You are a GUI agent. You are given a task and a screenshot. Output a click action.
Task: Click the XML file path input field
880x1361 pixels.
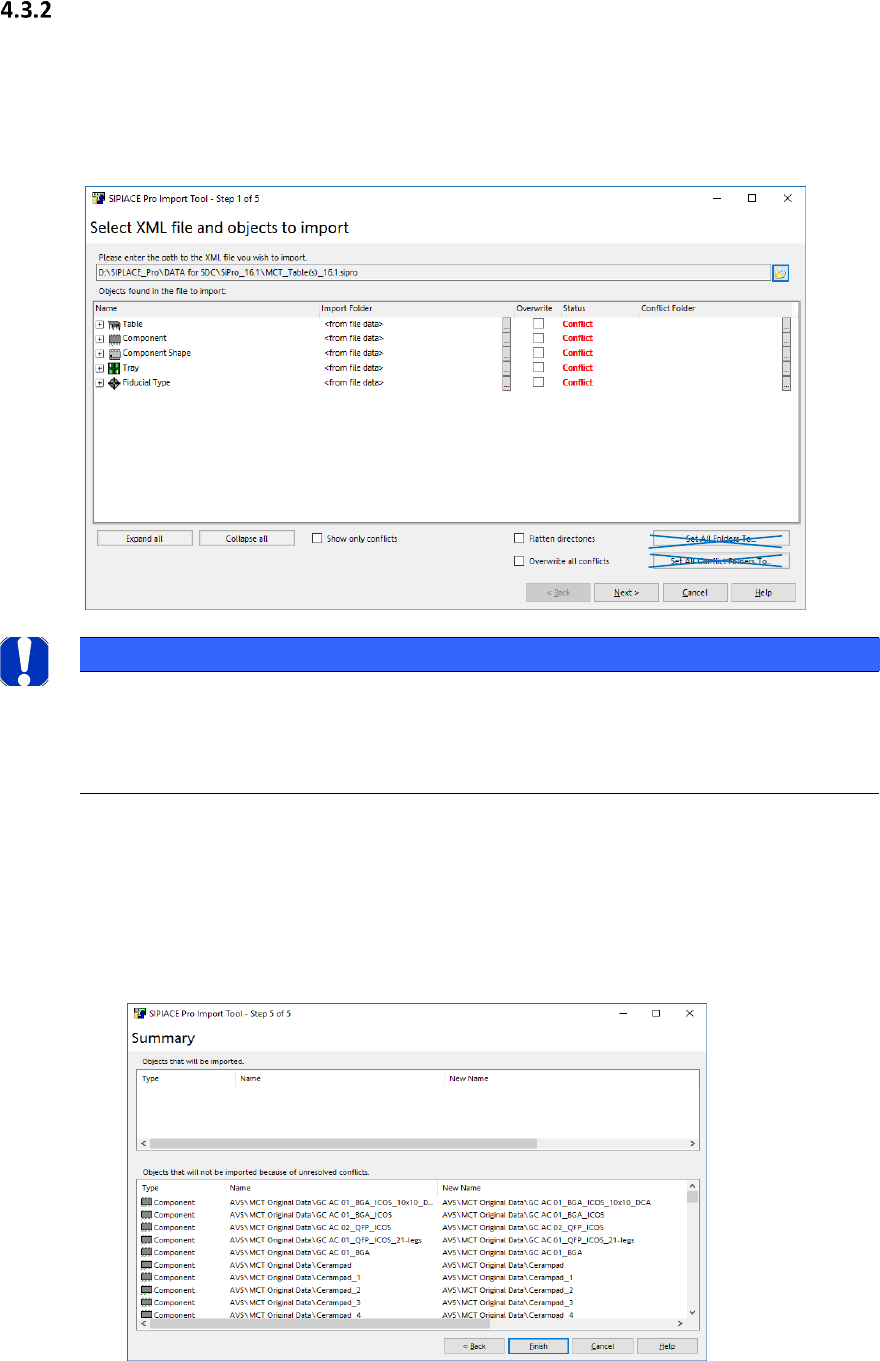click(431, 272)
